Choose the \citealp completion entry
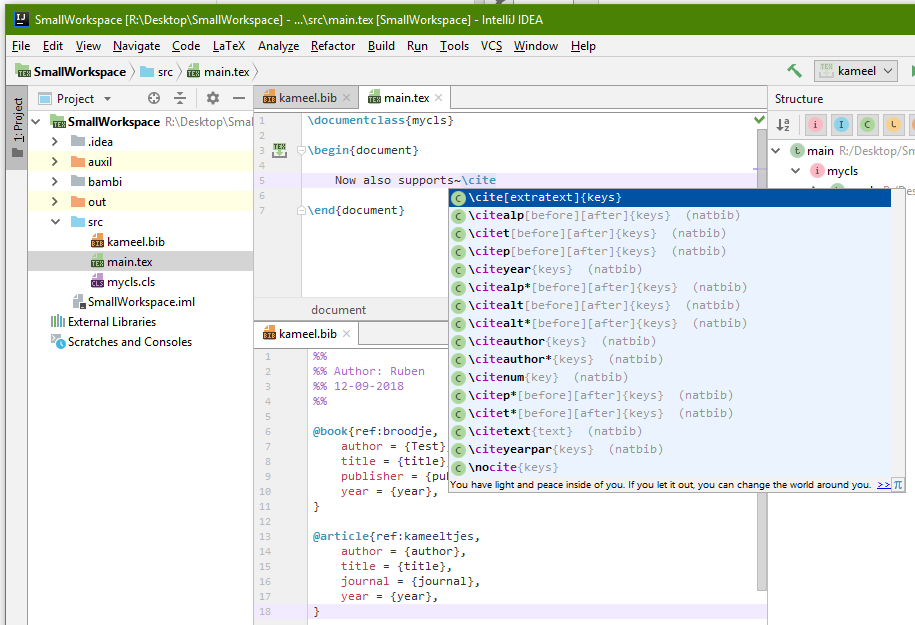Image resolution: width=915 pixels, height=625 pixels. click(x=670, y=215)
